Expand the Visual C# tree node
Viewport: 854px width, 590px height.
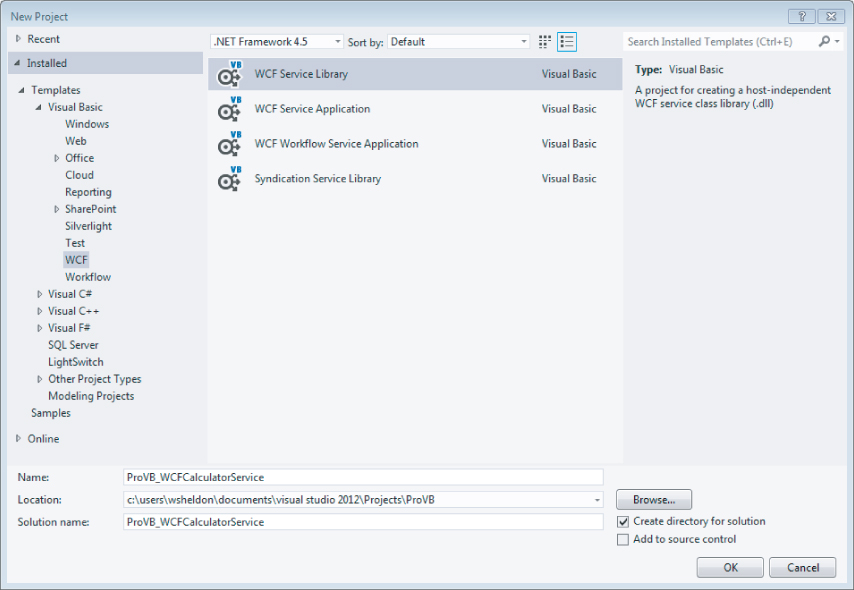pyautogui.click(x=40, y=294)
